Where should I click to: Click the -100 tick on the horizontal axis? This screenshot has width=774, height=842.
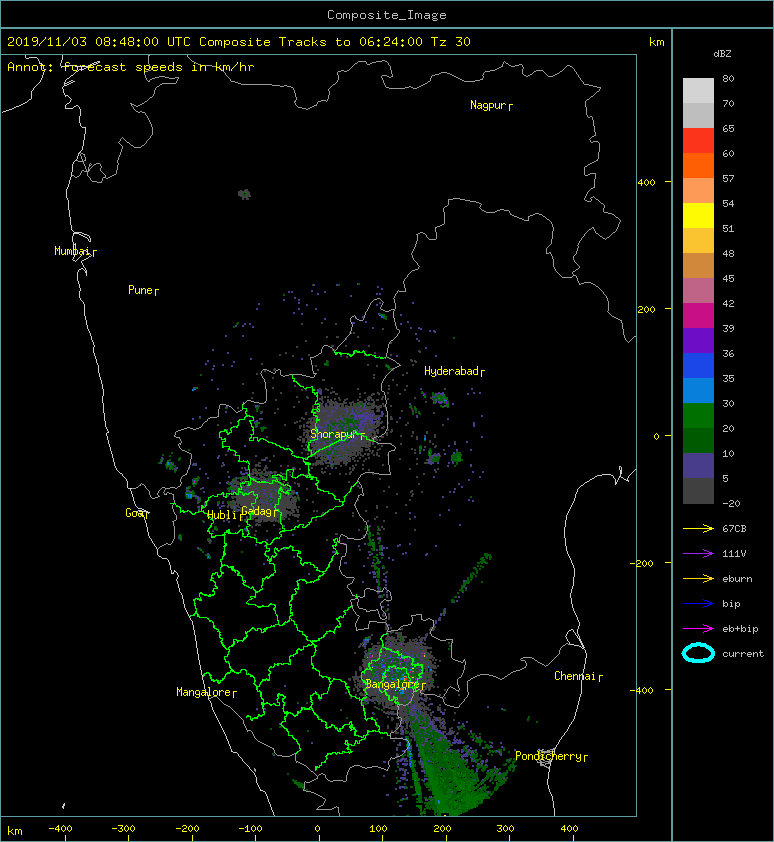tap(250, 829)
